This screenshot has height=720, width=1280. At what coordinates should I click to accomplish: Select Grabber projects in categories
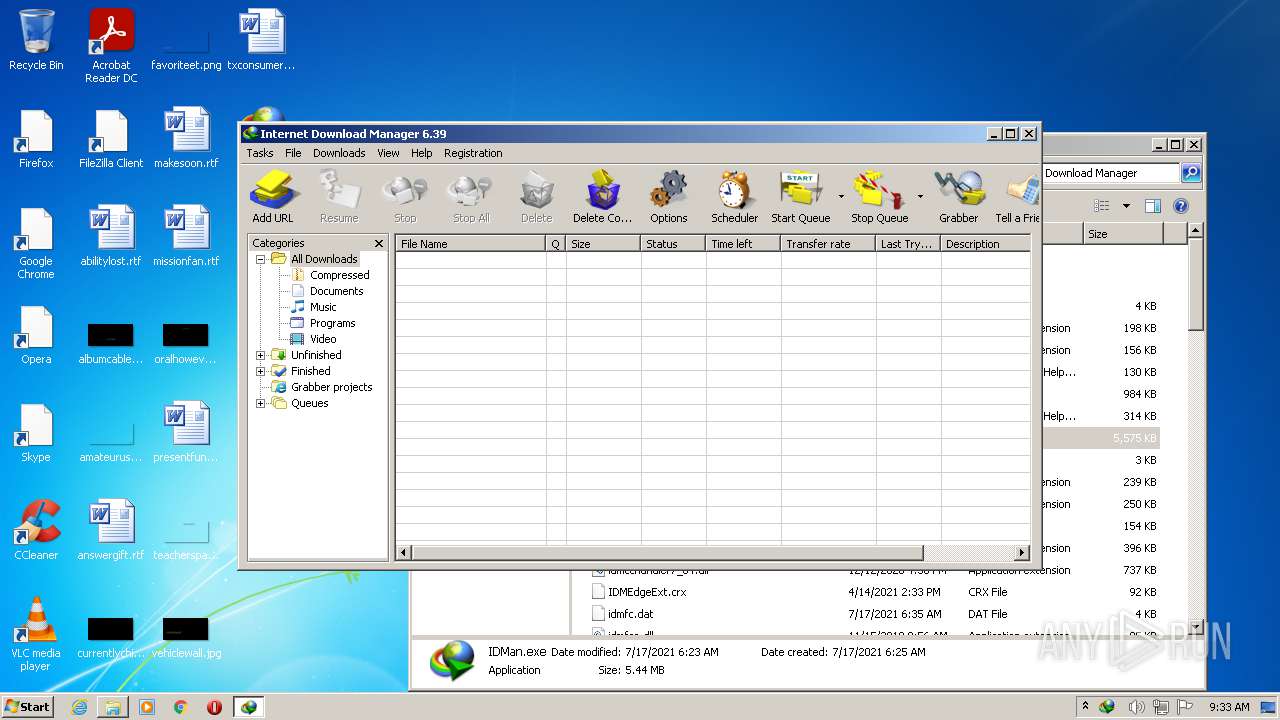(331, 387)
